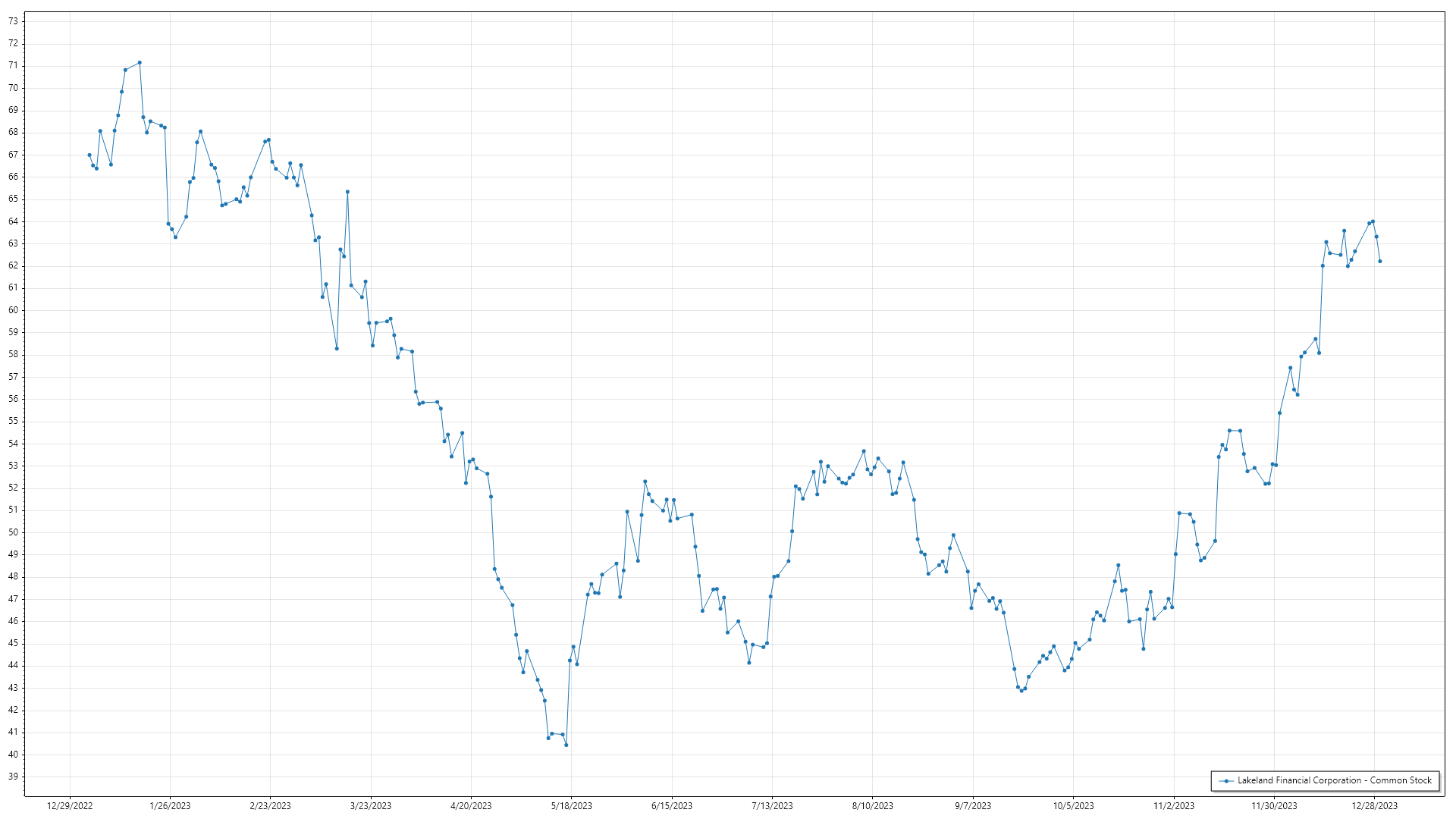Click the 39 y-axis tick label
Image resolution: width=1456 pixels, height=819 pixels.
pos(13,777)
